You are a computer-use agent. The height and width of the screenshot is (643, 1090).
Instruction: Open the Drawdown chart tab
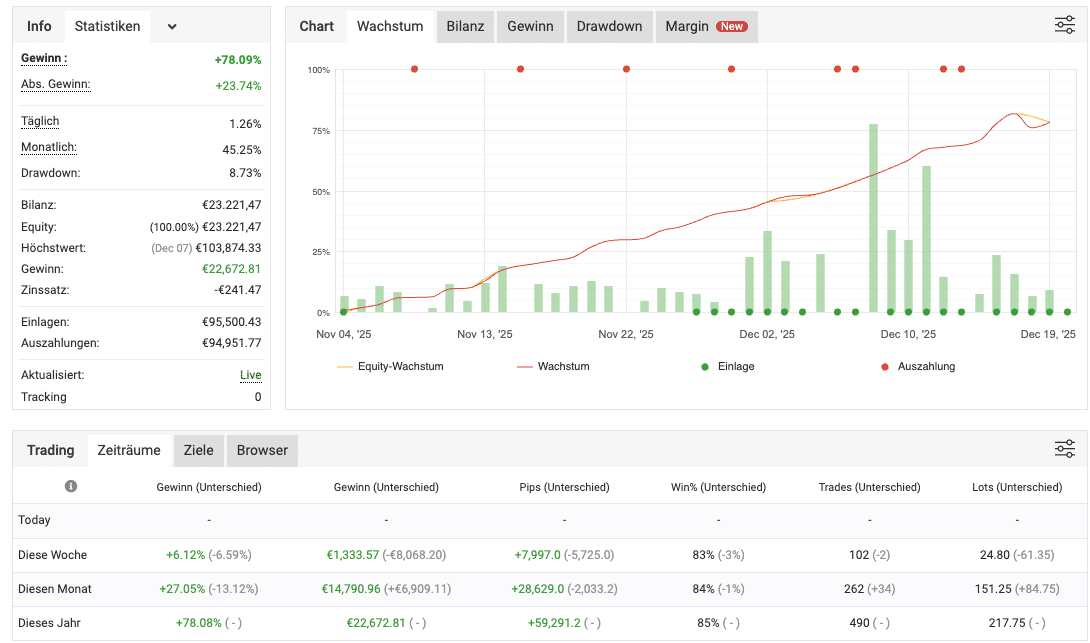(609, 27)
